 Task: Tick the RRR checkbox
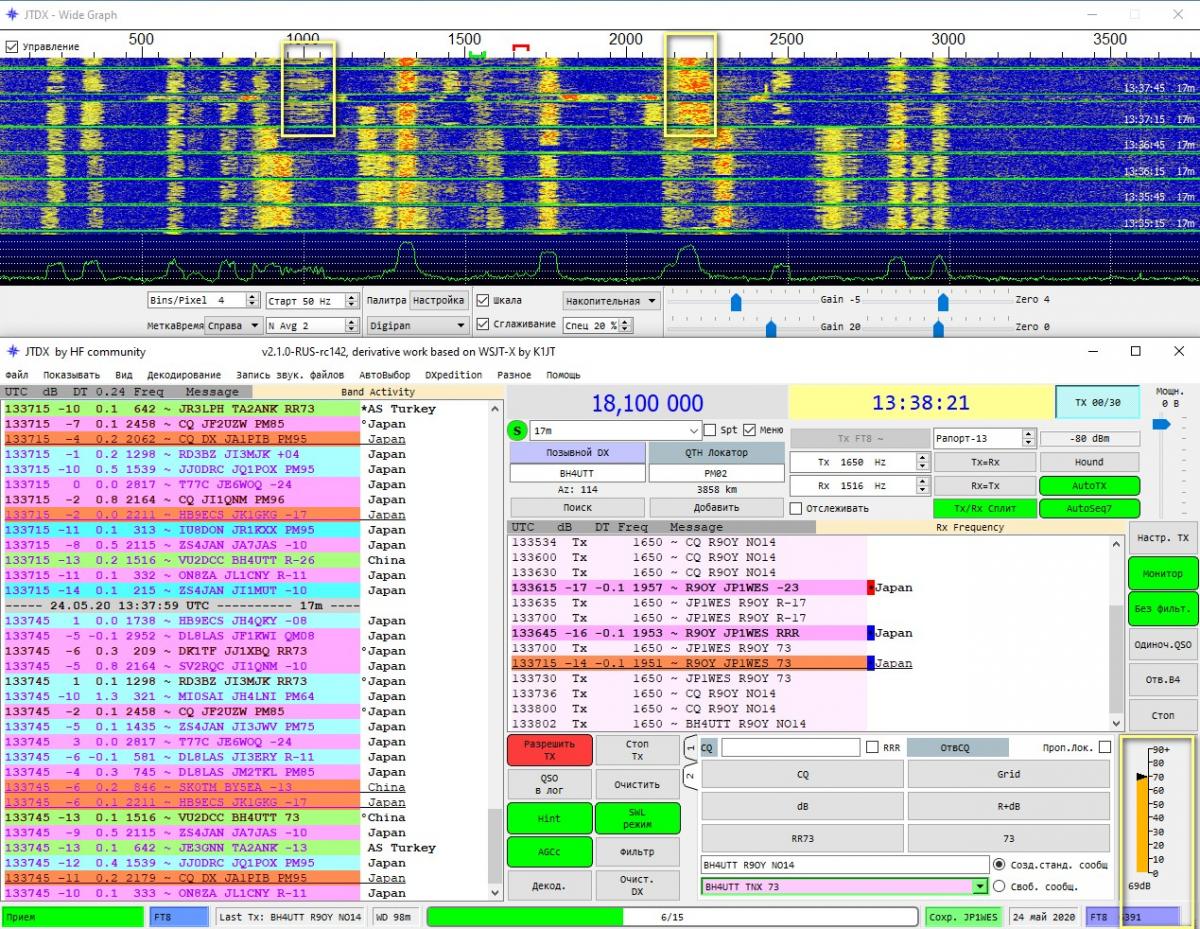[x=872, y=747]
